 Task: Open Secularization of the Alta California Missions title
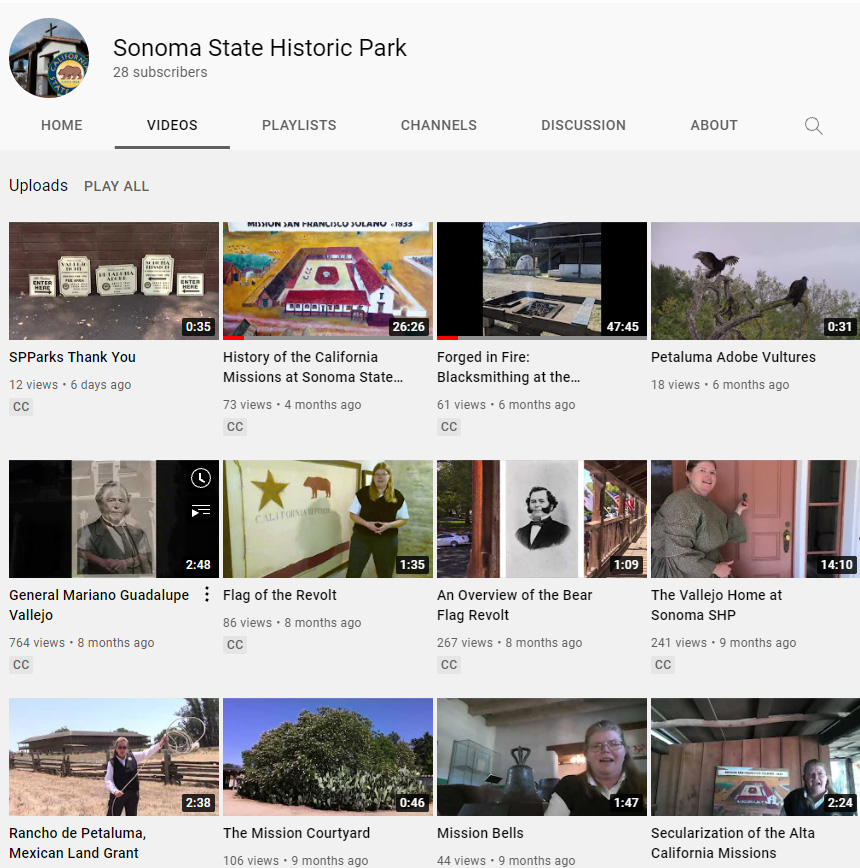coord(733,843)
